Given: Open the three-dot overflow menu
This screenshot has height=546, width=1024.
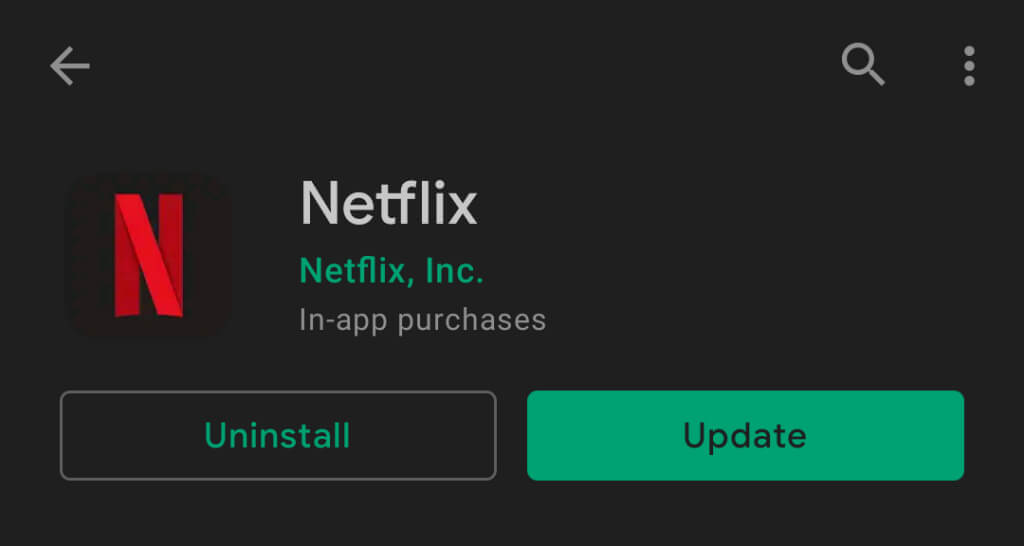Looking at the screenshot, I should [969, 66].
